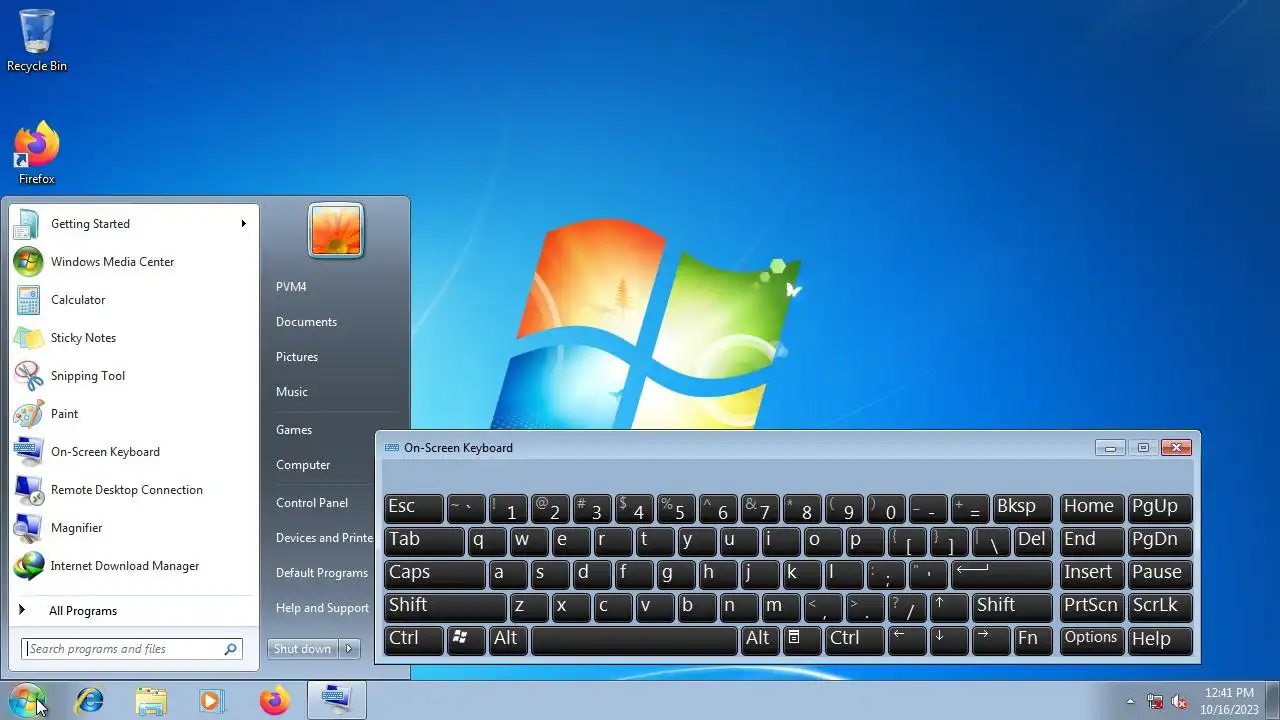Open Games from Start menu

click(294, 430)
